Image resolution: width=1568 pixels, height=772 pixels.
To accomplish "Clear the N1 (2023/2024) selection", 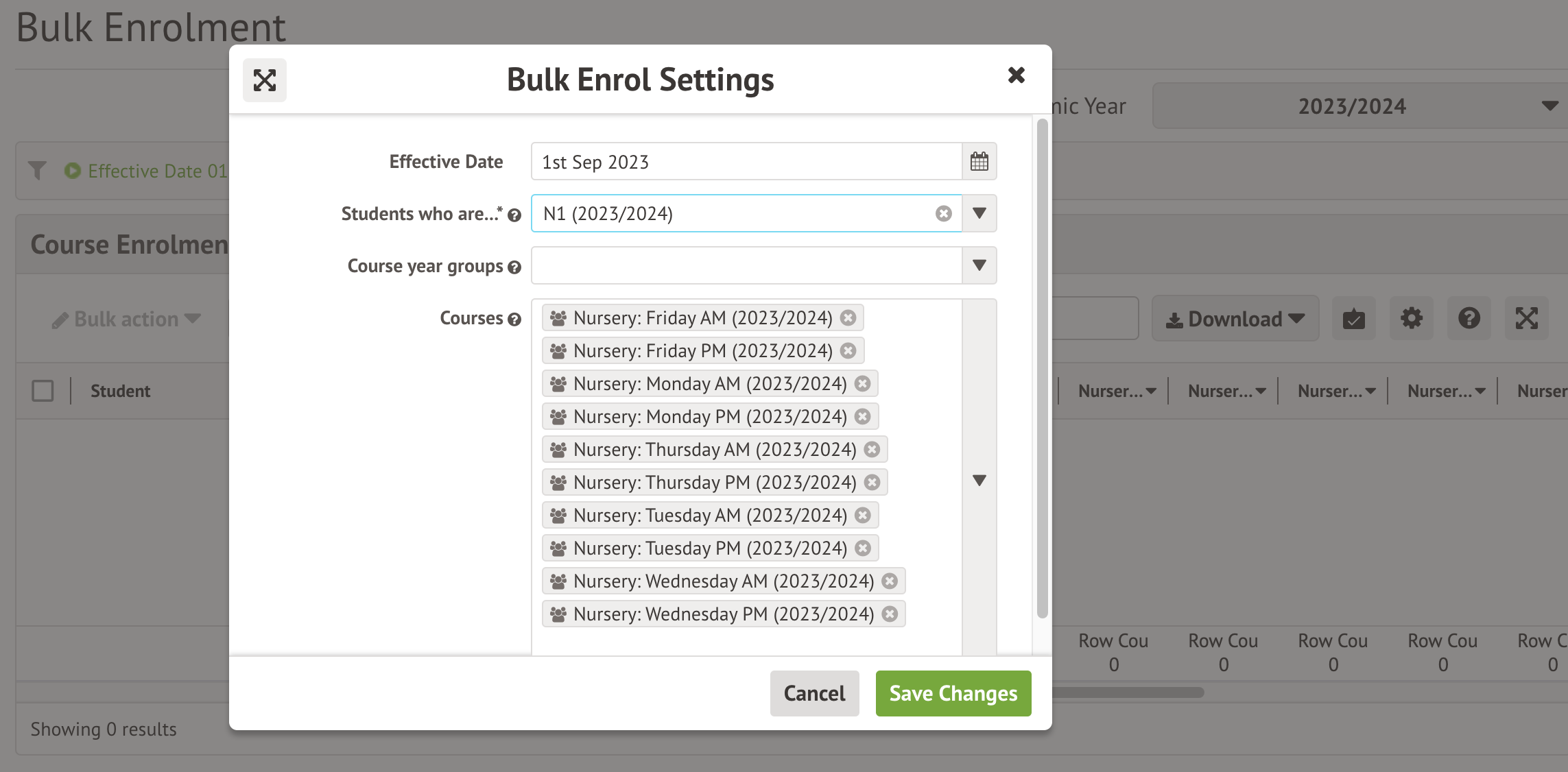I will (944, 214).
